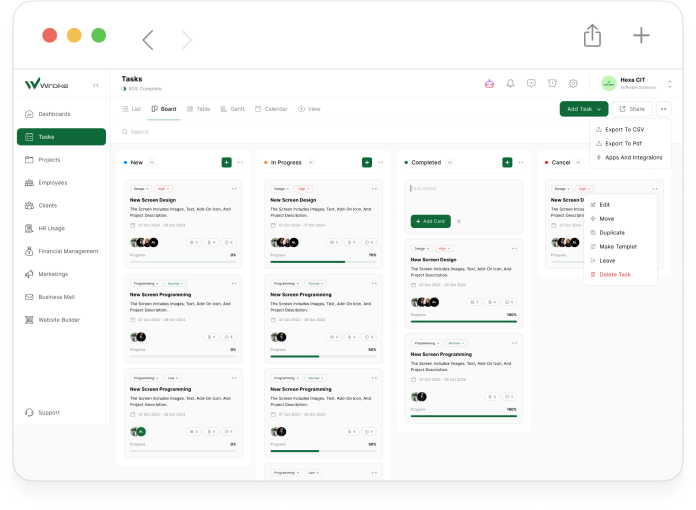The height and width of the screenshot is (510, 696).
Task: Open Dashboards in sidebar
Action: click(61, 114)
